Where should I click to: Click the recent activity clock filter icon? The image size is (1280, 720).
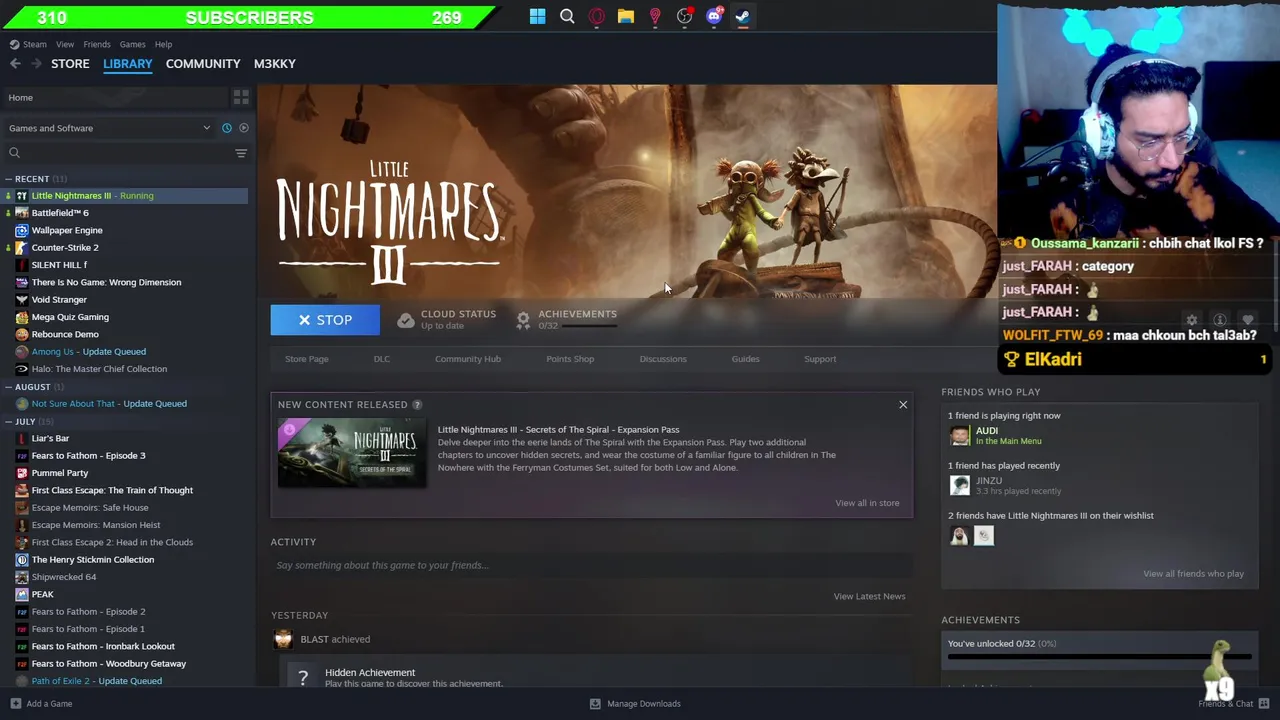pyautogui.click(x=227, y=128)
